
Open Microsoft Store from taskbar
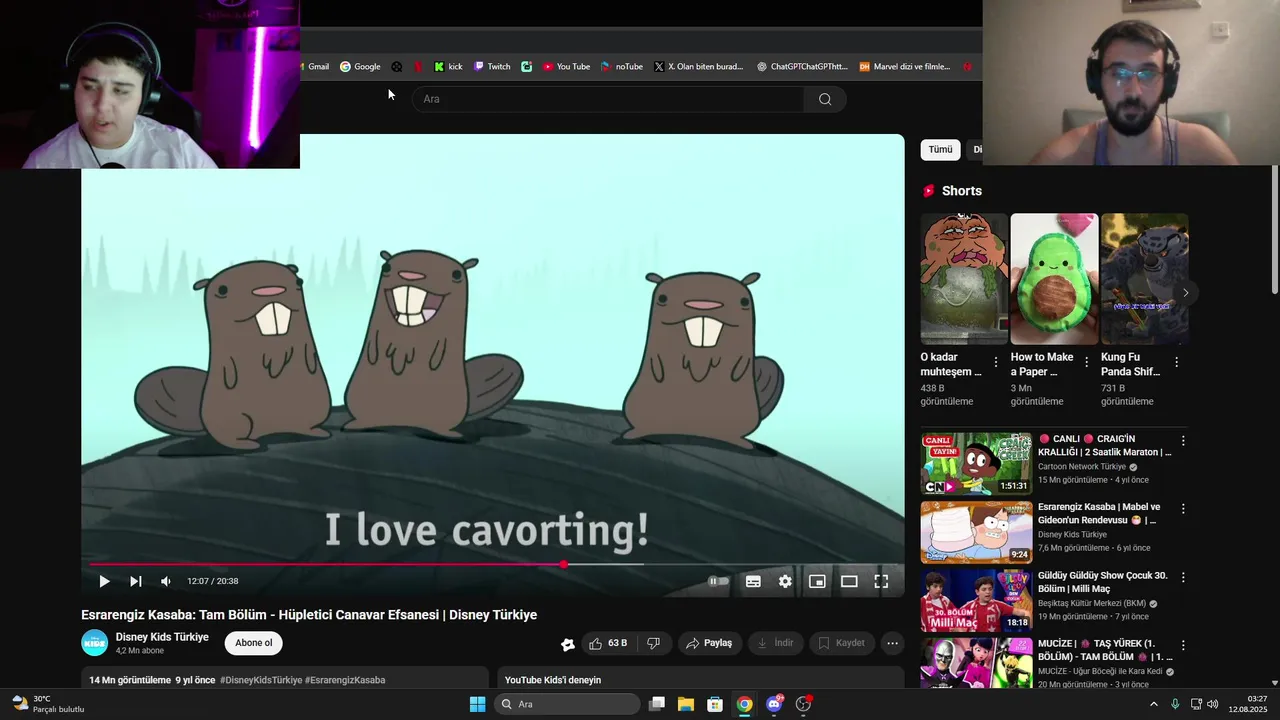[x=715, y=704]
